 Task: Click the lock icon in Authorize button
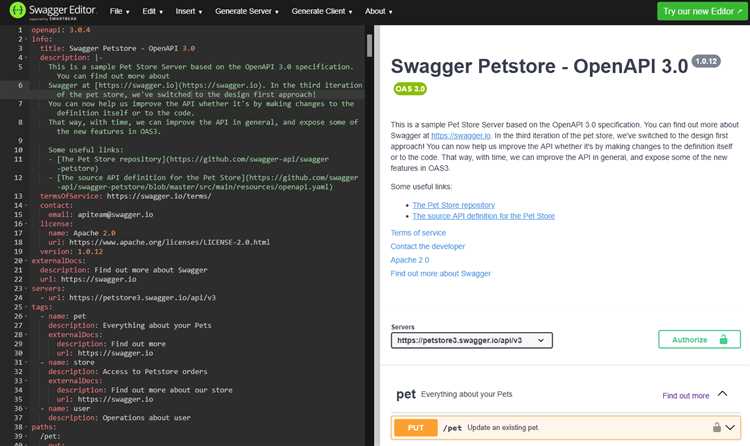pyautogui.click(x=723, y=339)
